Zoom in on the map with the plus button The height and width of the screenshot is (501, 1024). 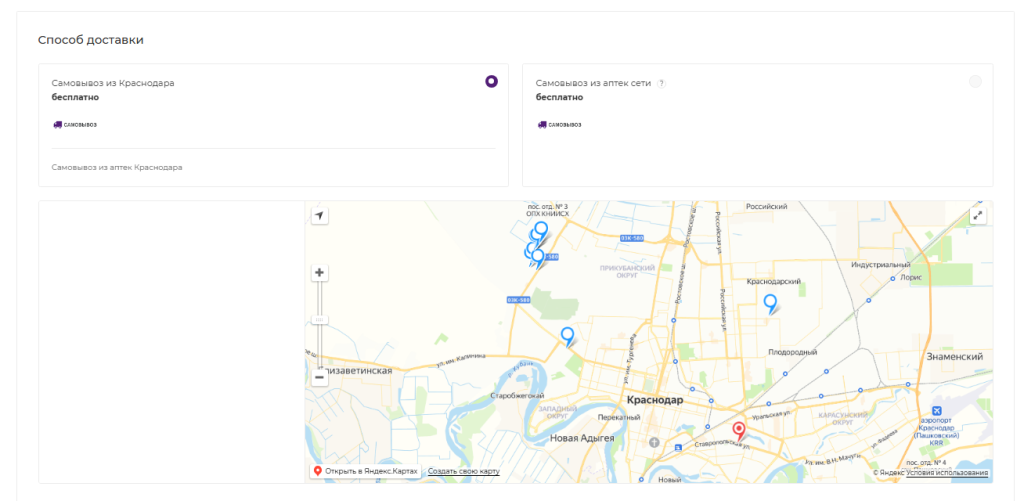click(319, 272)
